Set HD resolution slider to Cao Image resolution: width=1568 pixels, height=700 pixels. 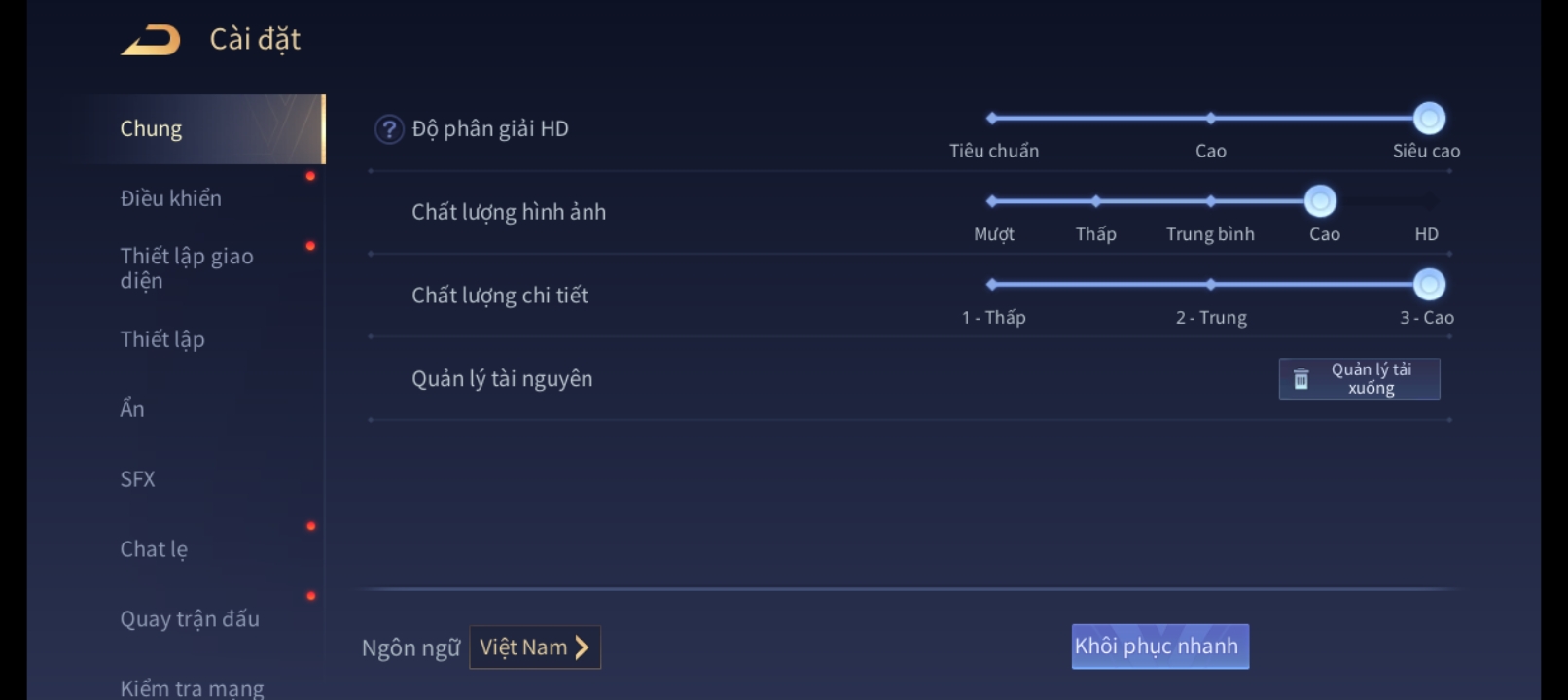point(1210,119)
